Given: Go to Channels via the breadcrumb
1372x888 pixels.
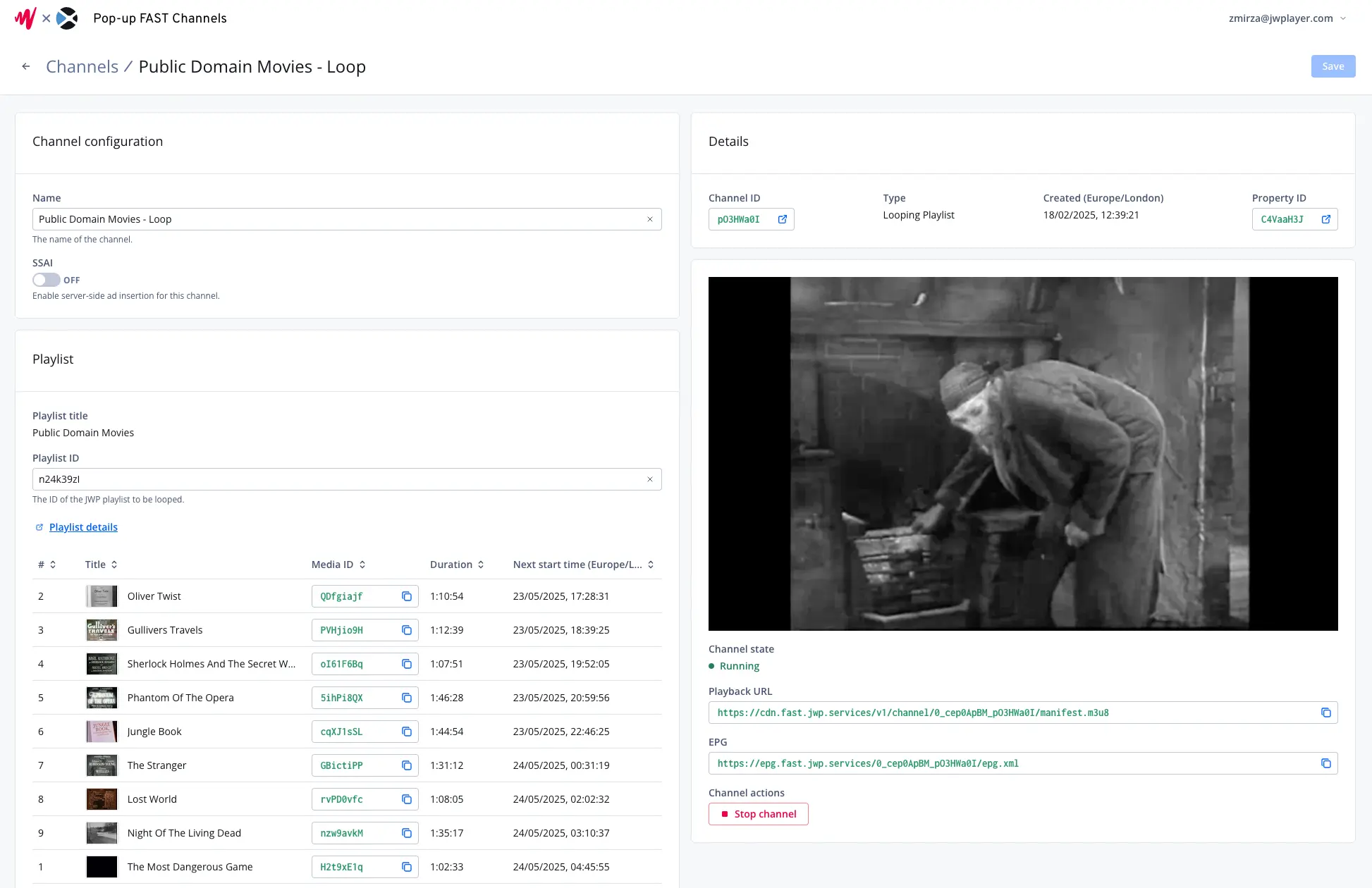Looking at the screenshot, I should 82,66.
